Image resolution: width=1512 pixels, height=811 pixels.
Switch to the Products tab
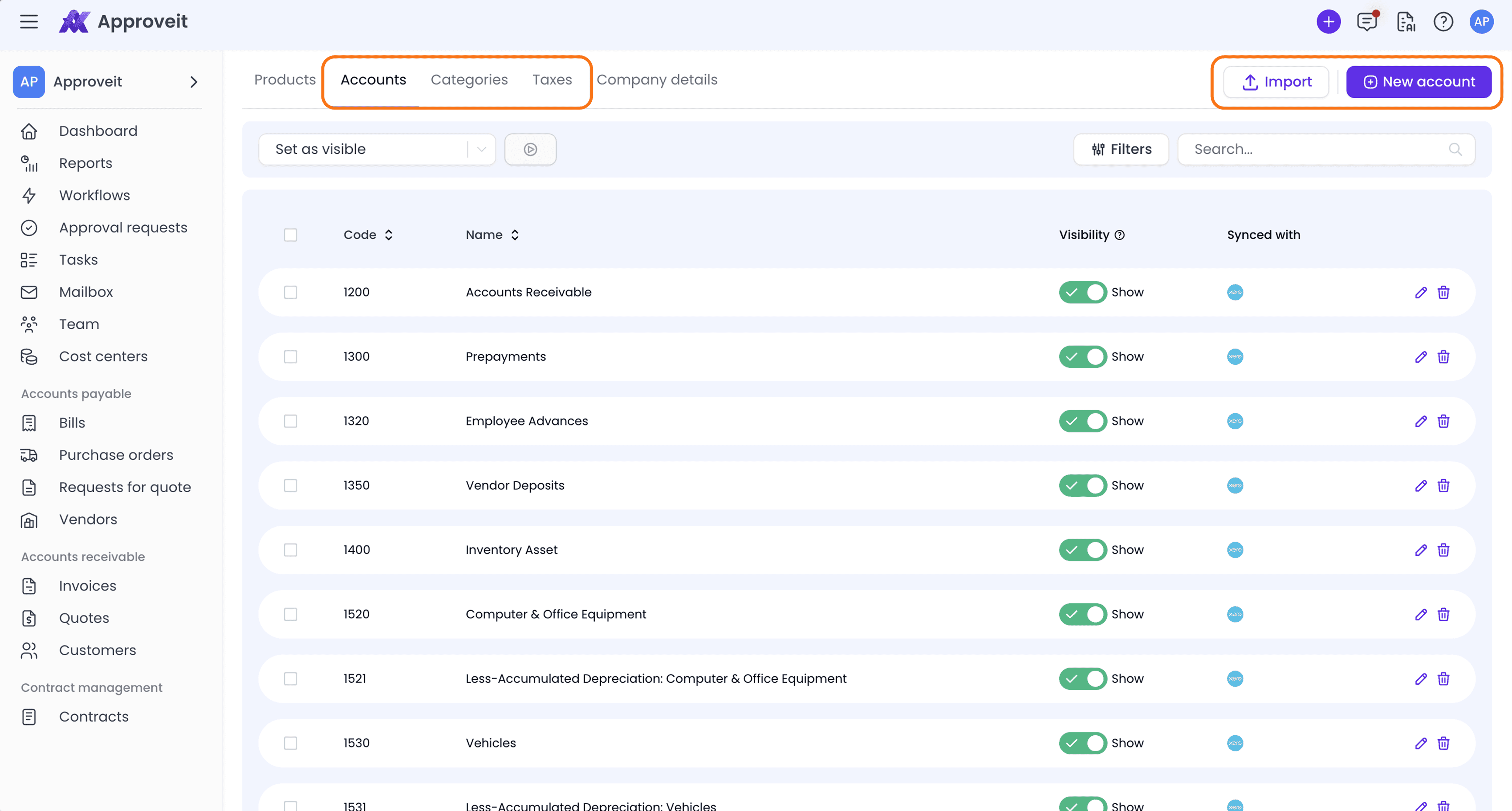pyautogui.click(x=285, y=80)
